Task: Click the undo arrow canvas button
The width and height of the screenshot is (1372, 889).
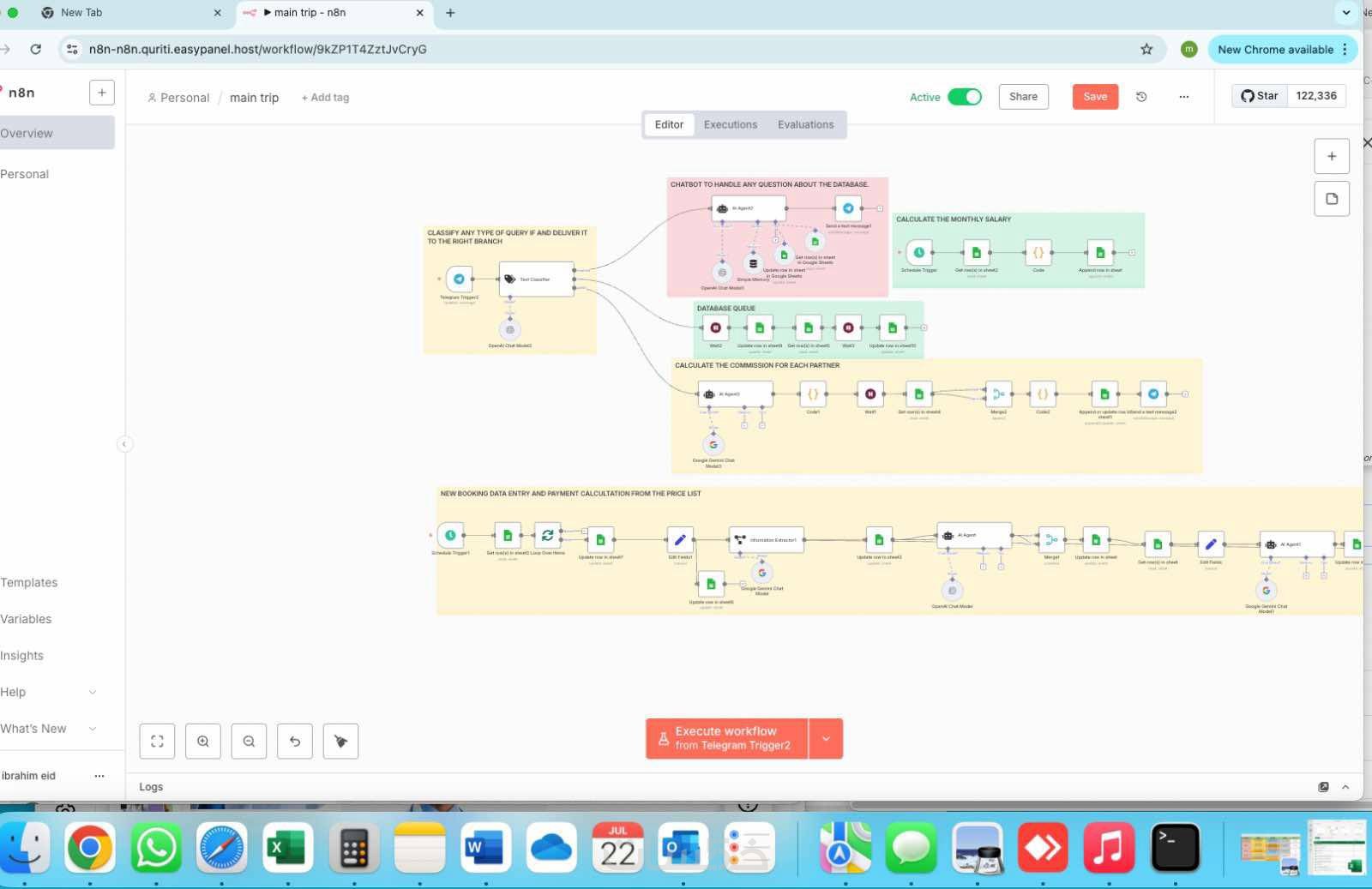Action: pyautogui.click(x=295, y=742)
